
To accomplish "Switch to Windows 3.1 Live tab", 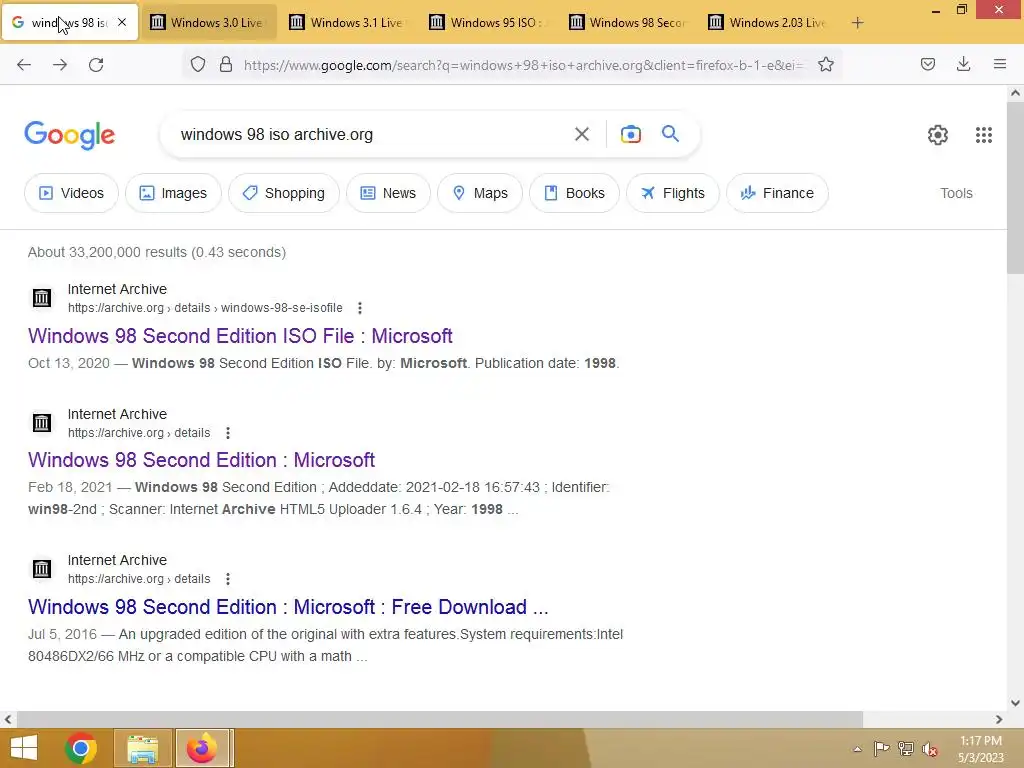I will pos(348,23).
